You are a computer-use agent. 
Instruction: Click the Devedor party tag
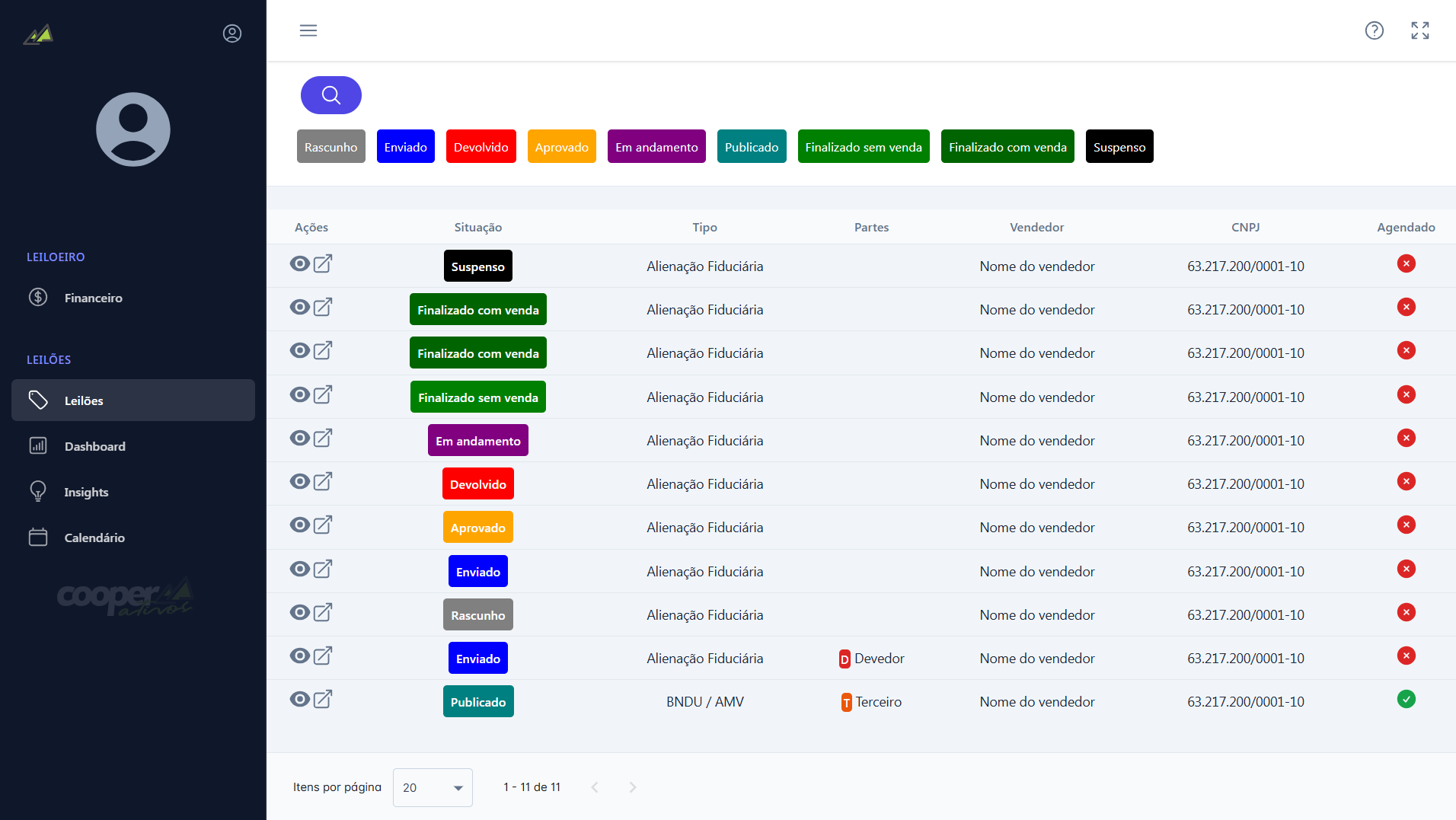point(872,659)
